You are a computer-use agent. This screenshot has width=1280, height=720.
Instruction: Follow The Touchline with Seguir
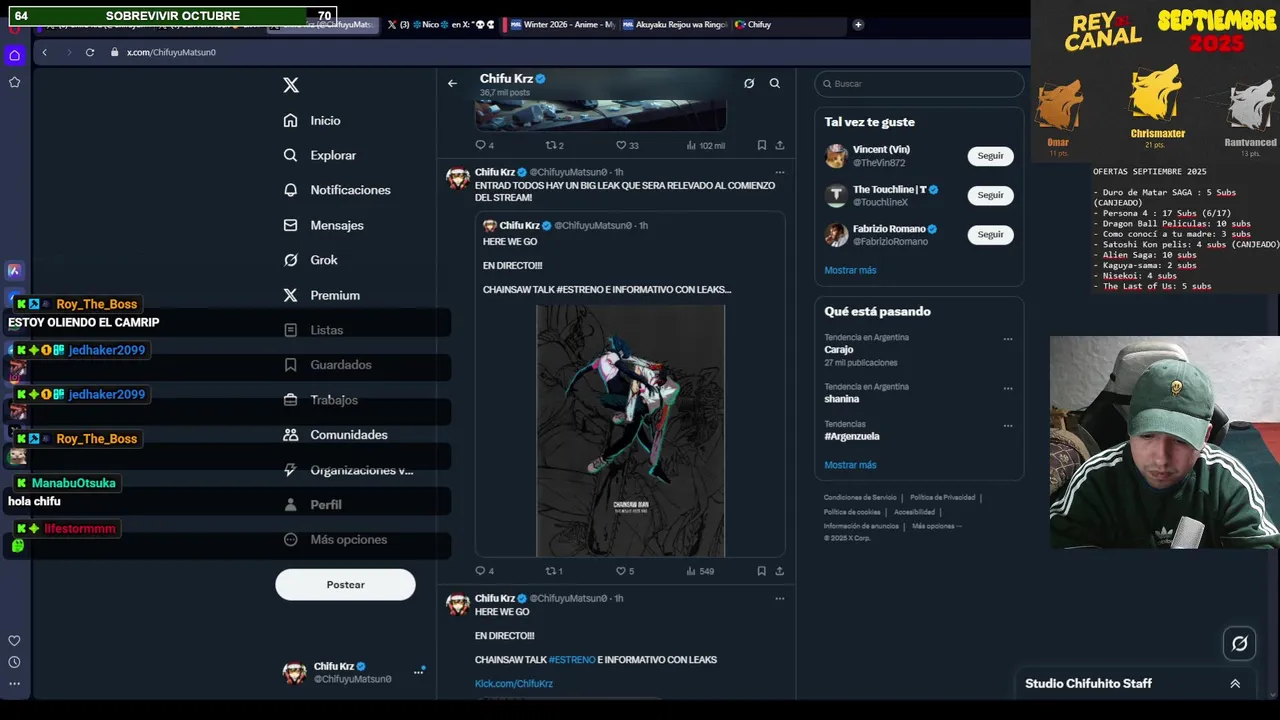coord(990,195)
